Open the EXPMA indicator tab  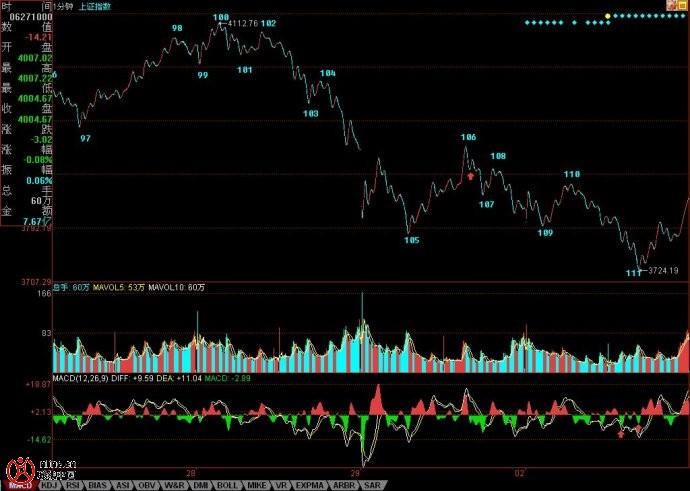309,484
